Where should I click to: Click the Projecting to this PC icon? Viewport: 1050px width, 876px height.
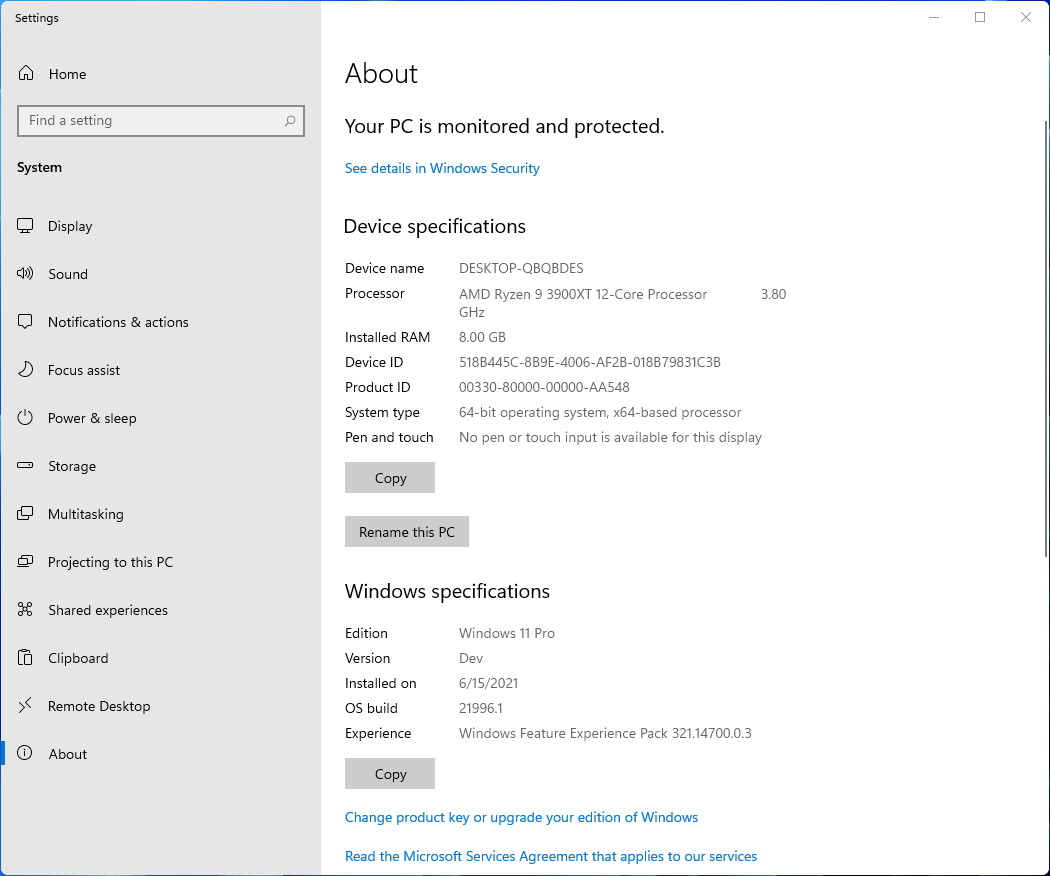point(25,561)
